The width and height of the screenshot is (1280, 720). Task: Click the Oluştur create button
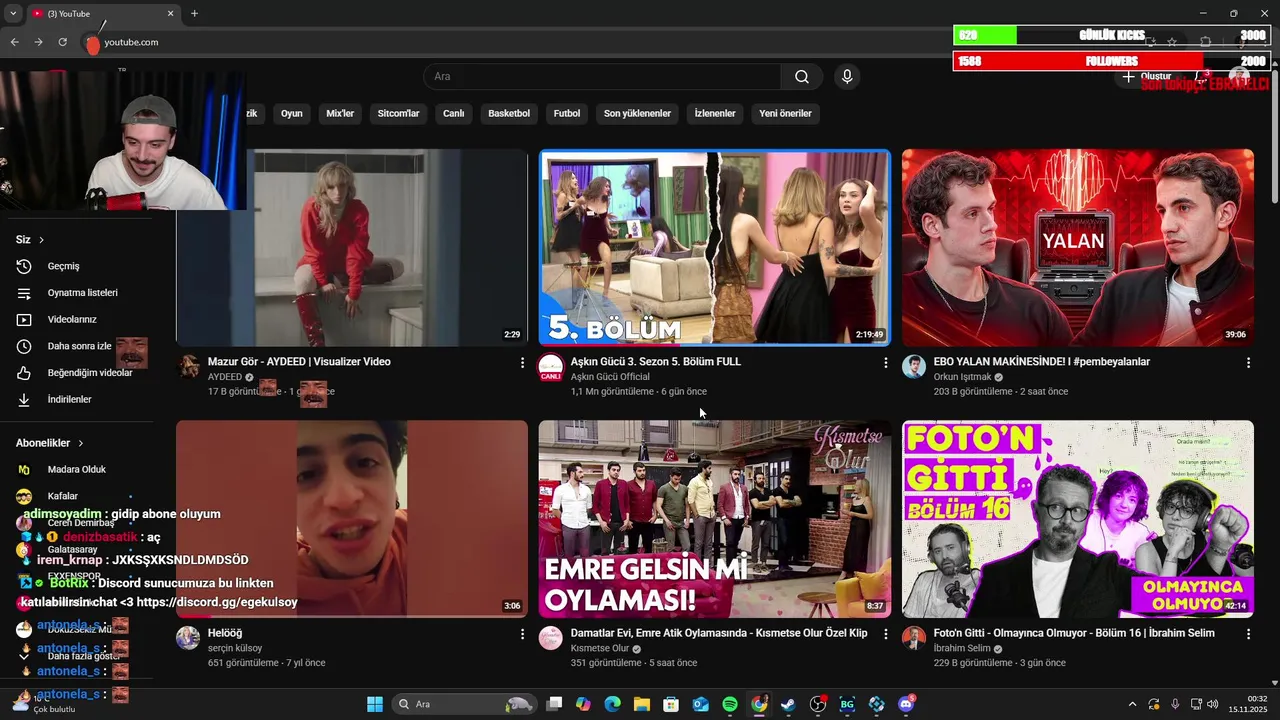pyautogui.click(x=1146, y=77)
